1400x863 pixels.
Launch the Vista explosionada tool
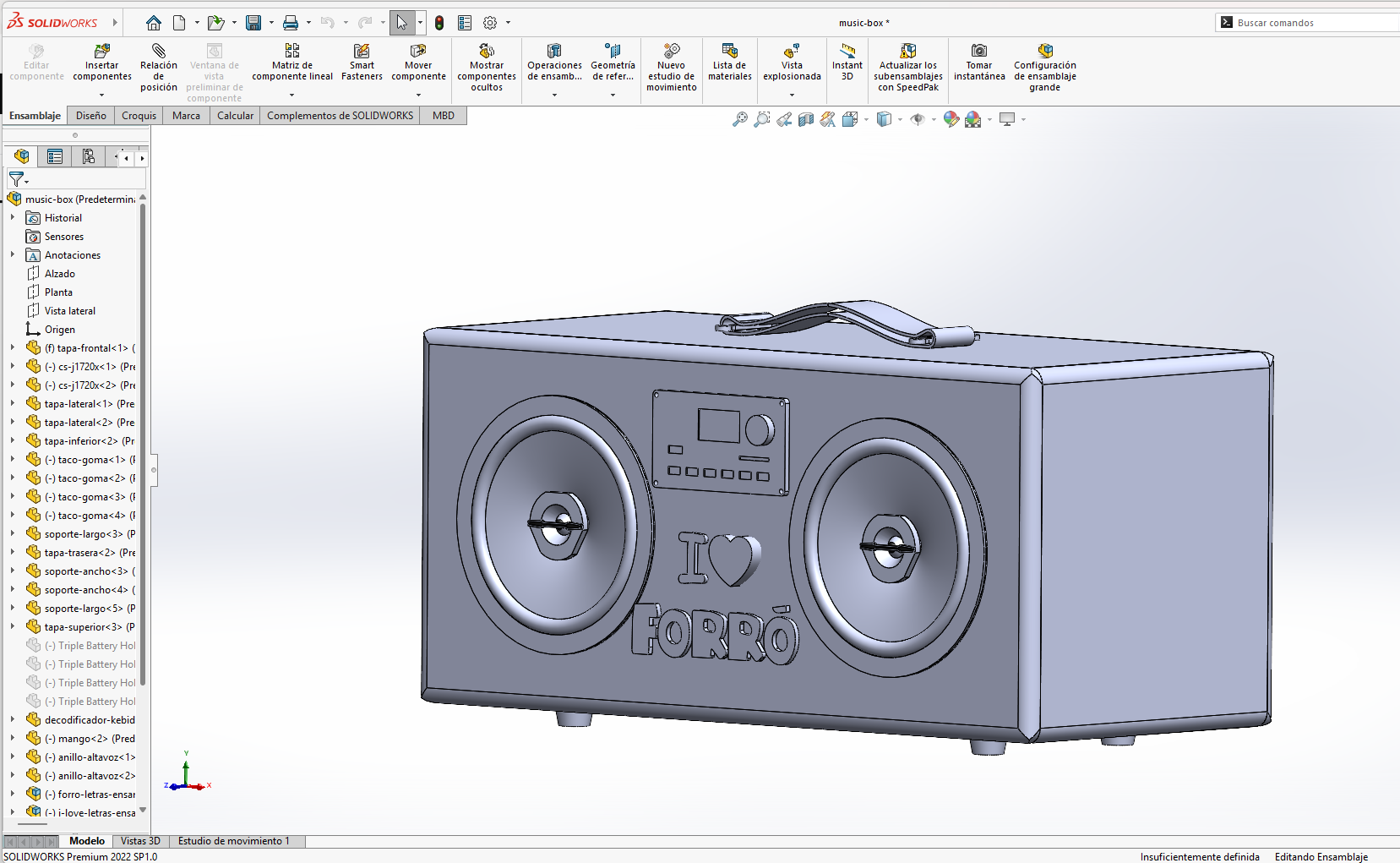tap(792, 52)
